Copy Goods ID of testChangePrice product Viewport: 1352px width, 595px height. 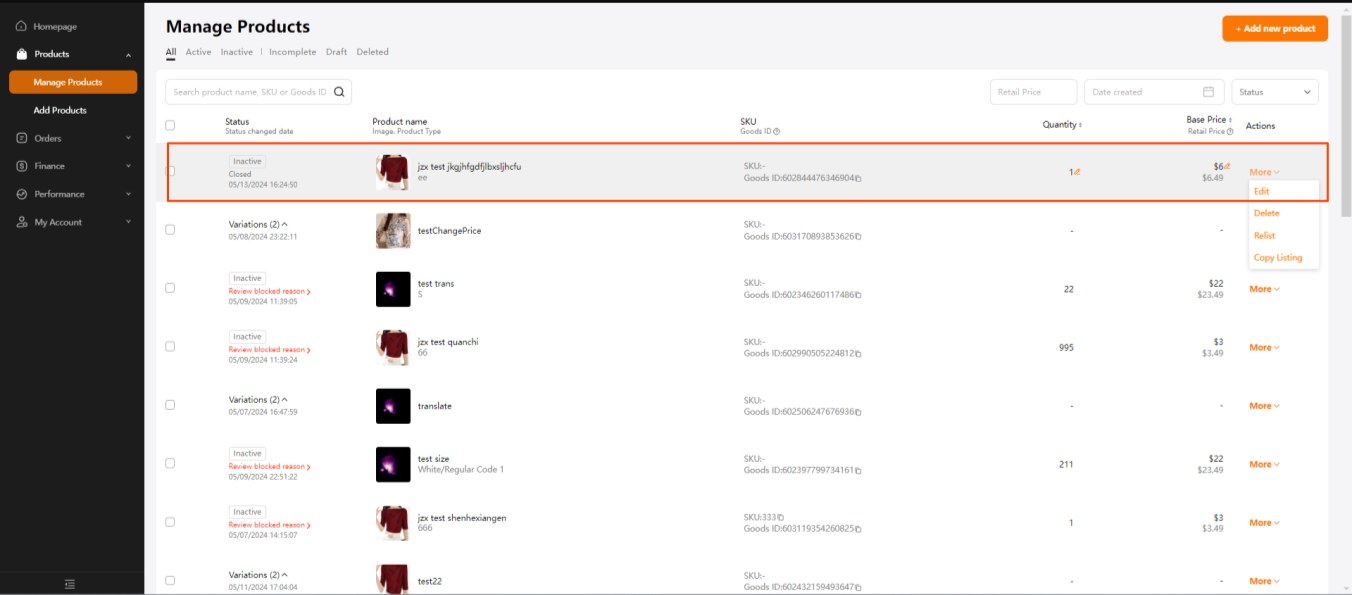pos(858,237)
